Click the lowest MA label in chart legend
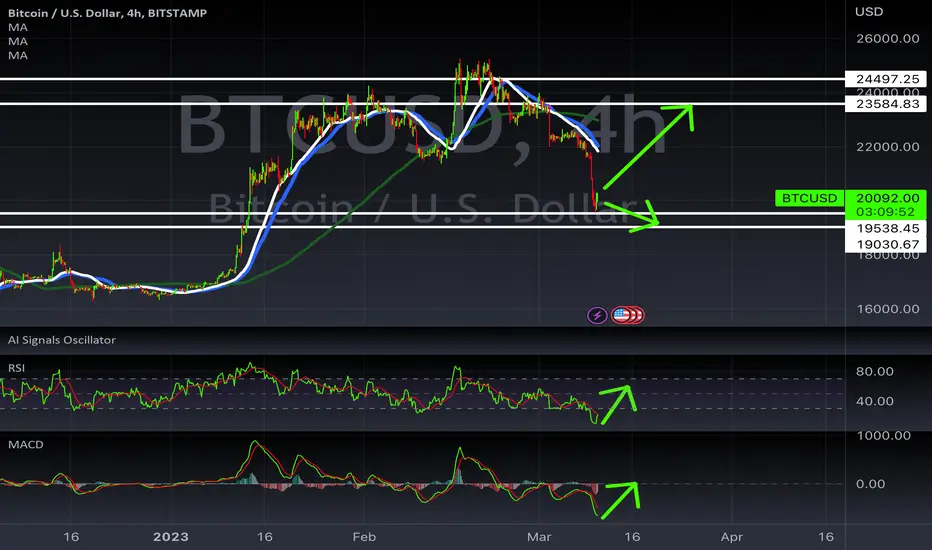The image size is (932, 550). pos(18,55)
